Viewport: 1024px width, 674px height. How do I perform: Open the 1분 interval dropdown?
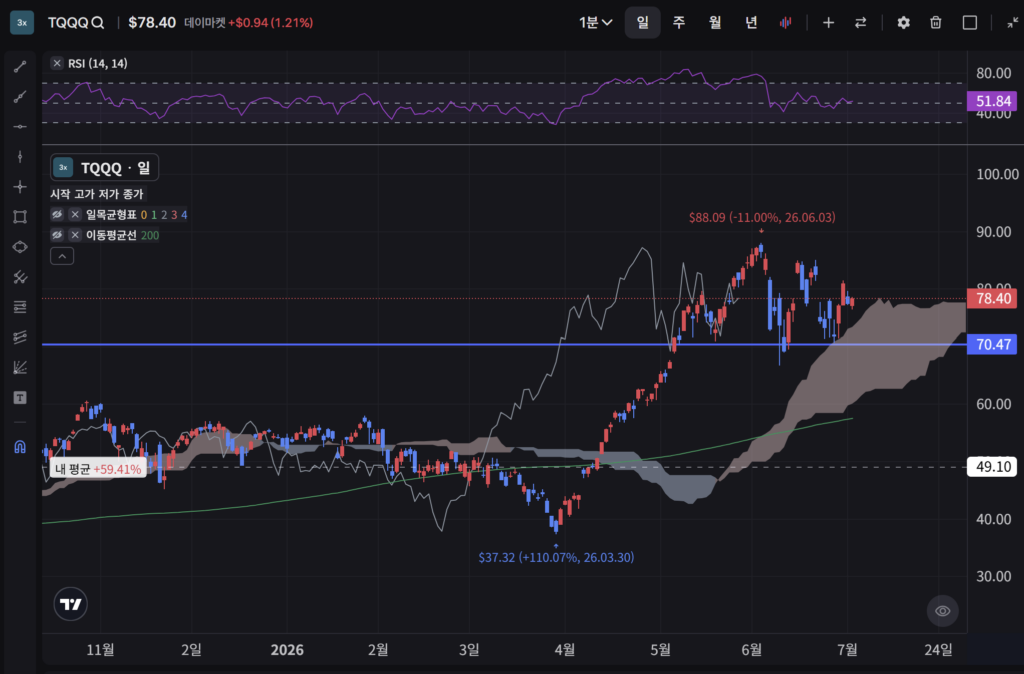pos(596,23)
